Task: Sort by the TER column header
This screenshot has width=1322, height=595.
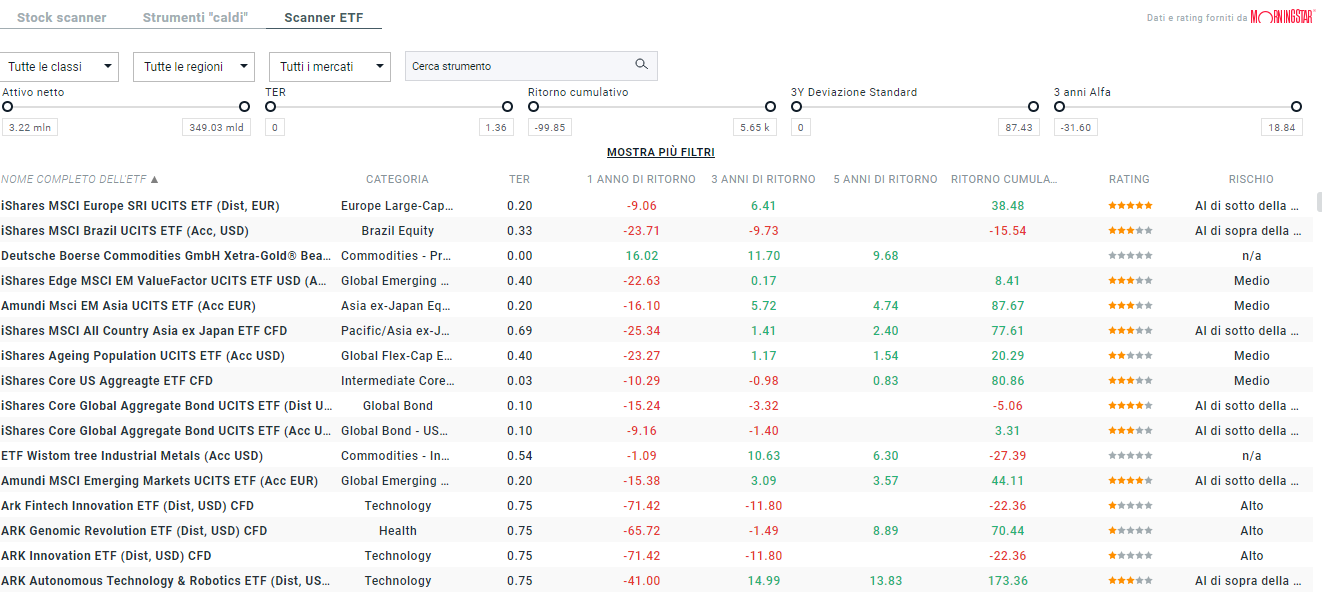Action: point(519,178)
